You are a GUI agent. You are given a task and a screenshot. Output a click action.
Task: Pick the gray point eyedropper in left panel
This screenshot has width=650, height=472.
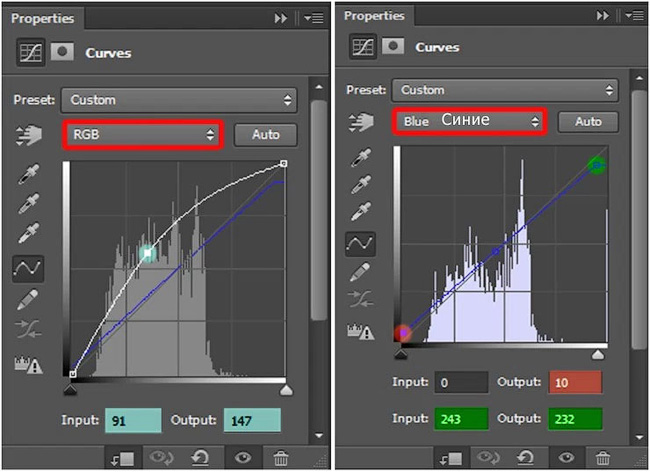pos(29,203)
